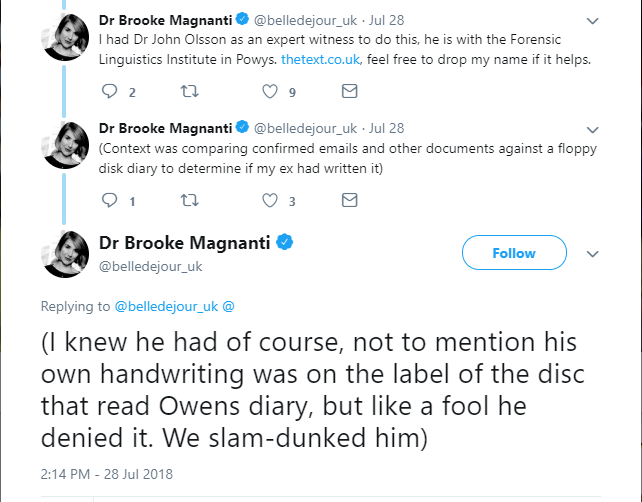The image size is (642, 502).
Task: Open the main tweet's Dr Brooke Magnanti name
Action: click(x=186, y=243)
